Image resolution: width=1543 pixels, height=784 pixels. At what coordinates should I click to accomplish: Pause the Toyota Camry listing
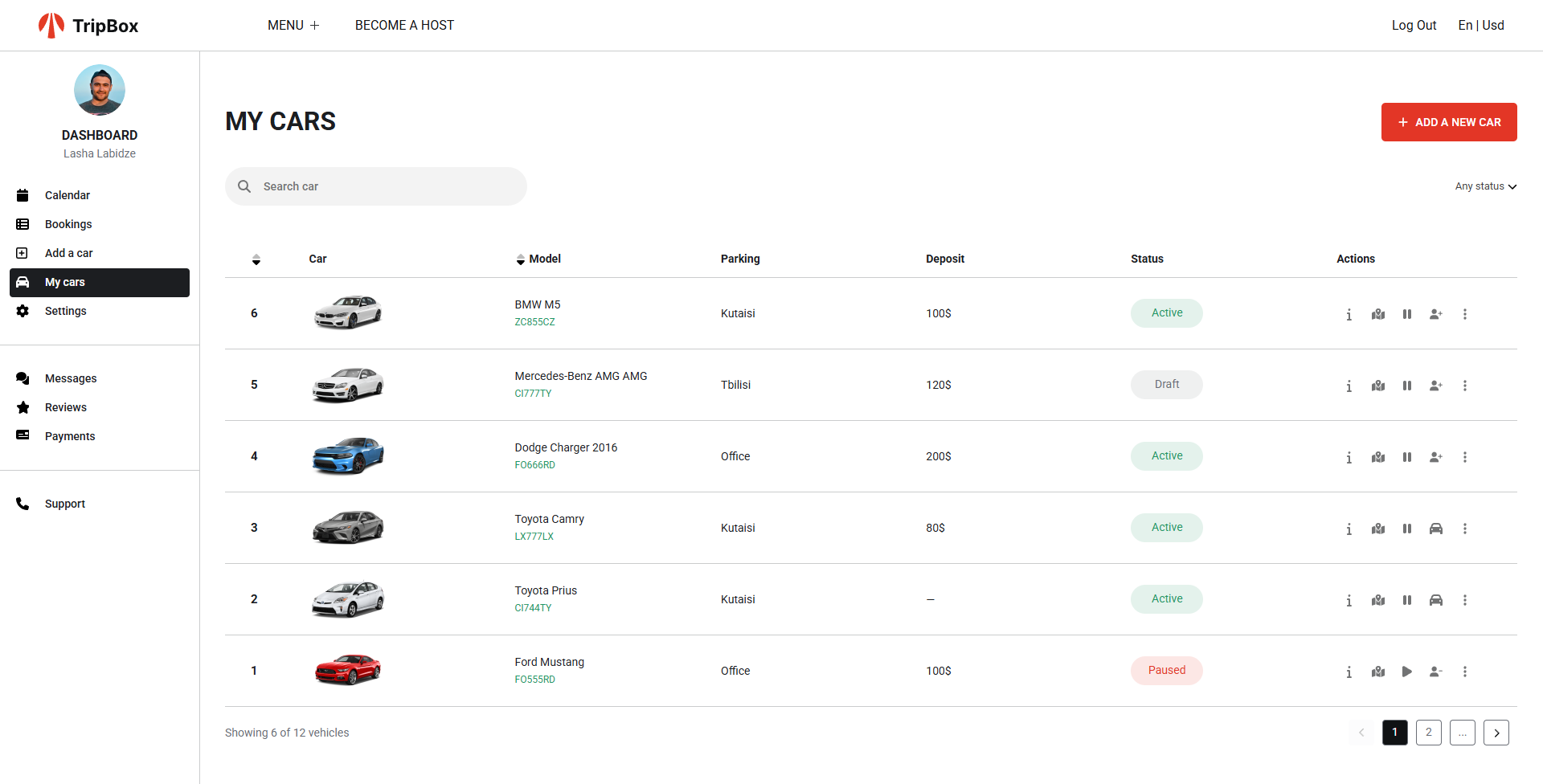pos(1407,529)
